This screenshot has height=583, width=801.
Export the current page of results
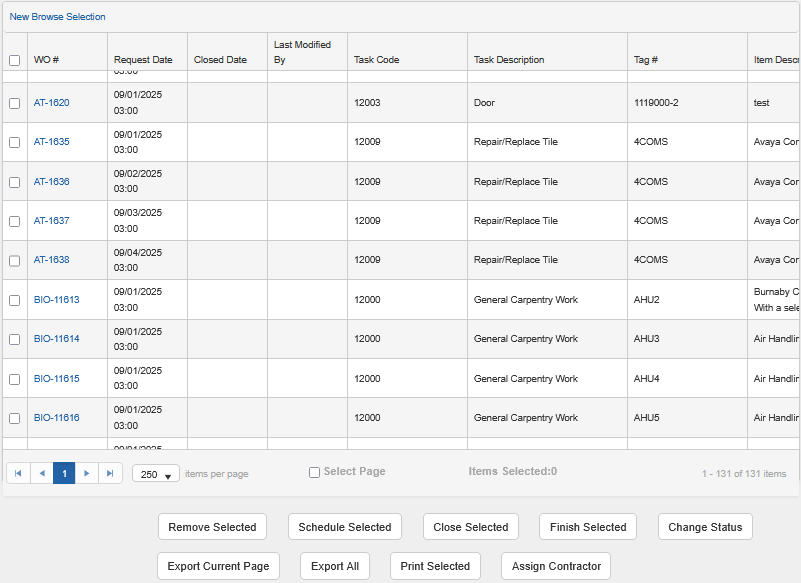click(x=218, y=565)
